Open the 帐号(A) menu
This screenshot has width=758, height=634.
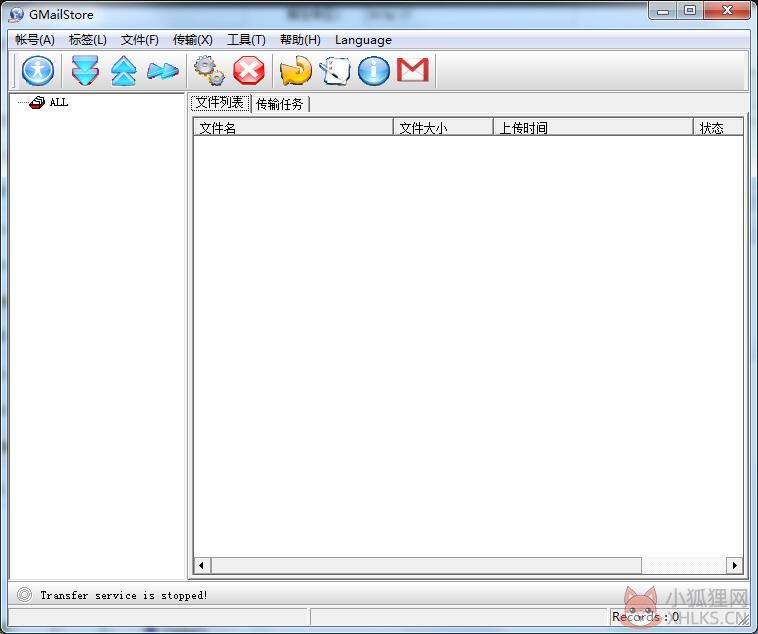click(35, 40)
